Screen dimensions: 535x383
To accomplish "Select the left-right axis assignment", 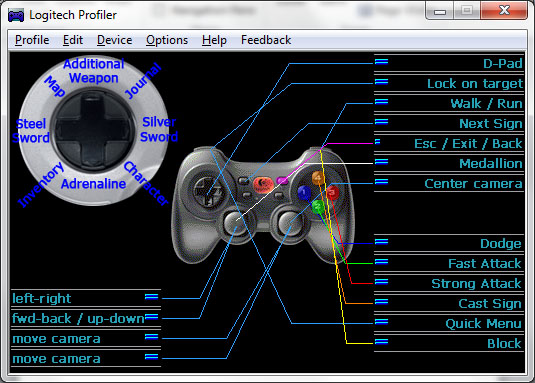I will [x=41, y=298].
